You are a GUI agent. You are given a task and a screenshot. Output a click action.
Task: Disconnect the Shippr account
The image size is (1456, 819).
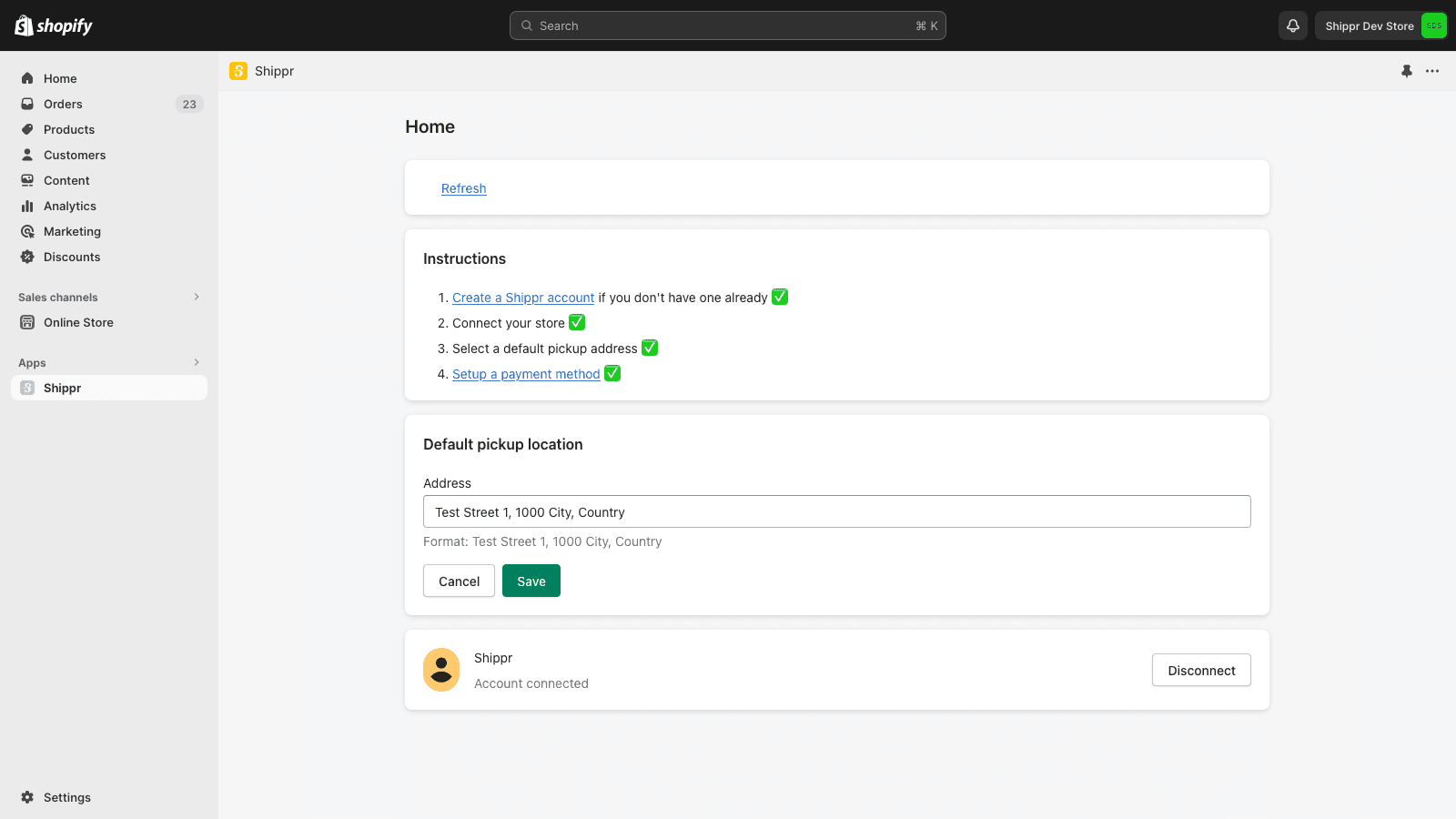1200,671
